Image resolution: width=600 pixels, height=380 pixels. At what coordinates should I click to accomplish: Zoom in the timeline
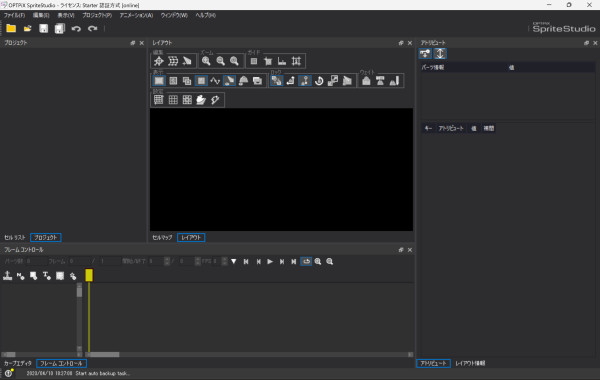(x=318, y=261)
